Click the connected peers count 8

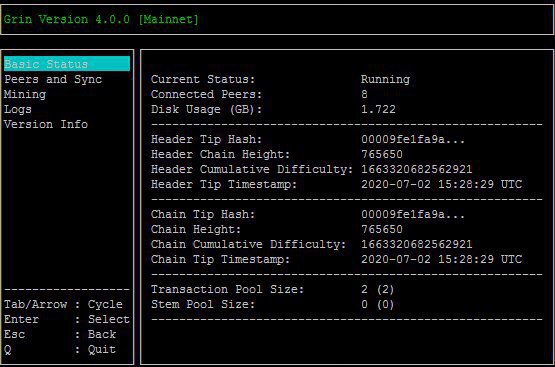pos(365,94)
